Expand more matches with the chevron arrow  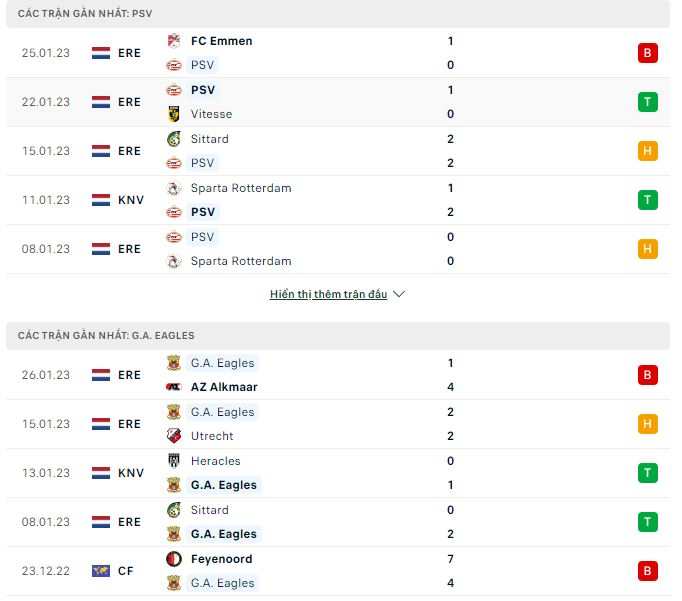pos(399,295)
